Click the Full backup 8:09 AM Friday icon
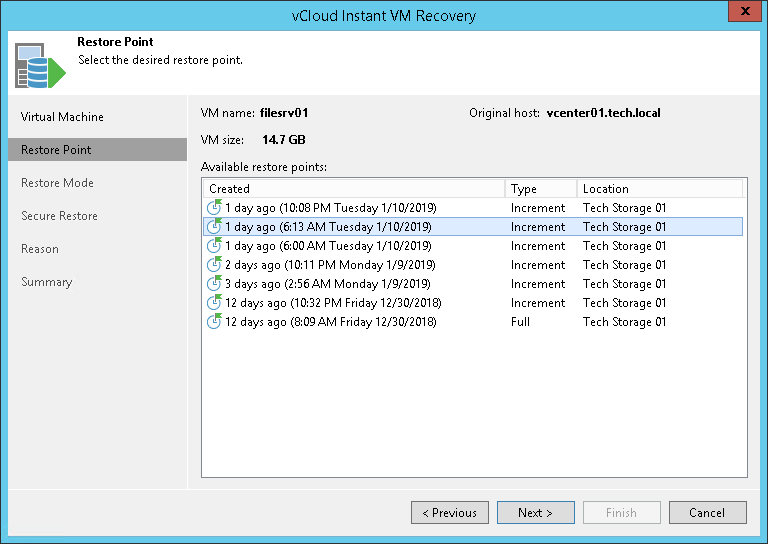 [214, 322]
